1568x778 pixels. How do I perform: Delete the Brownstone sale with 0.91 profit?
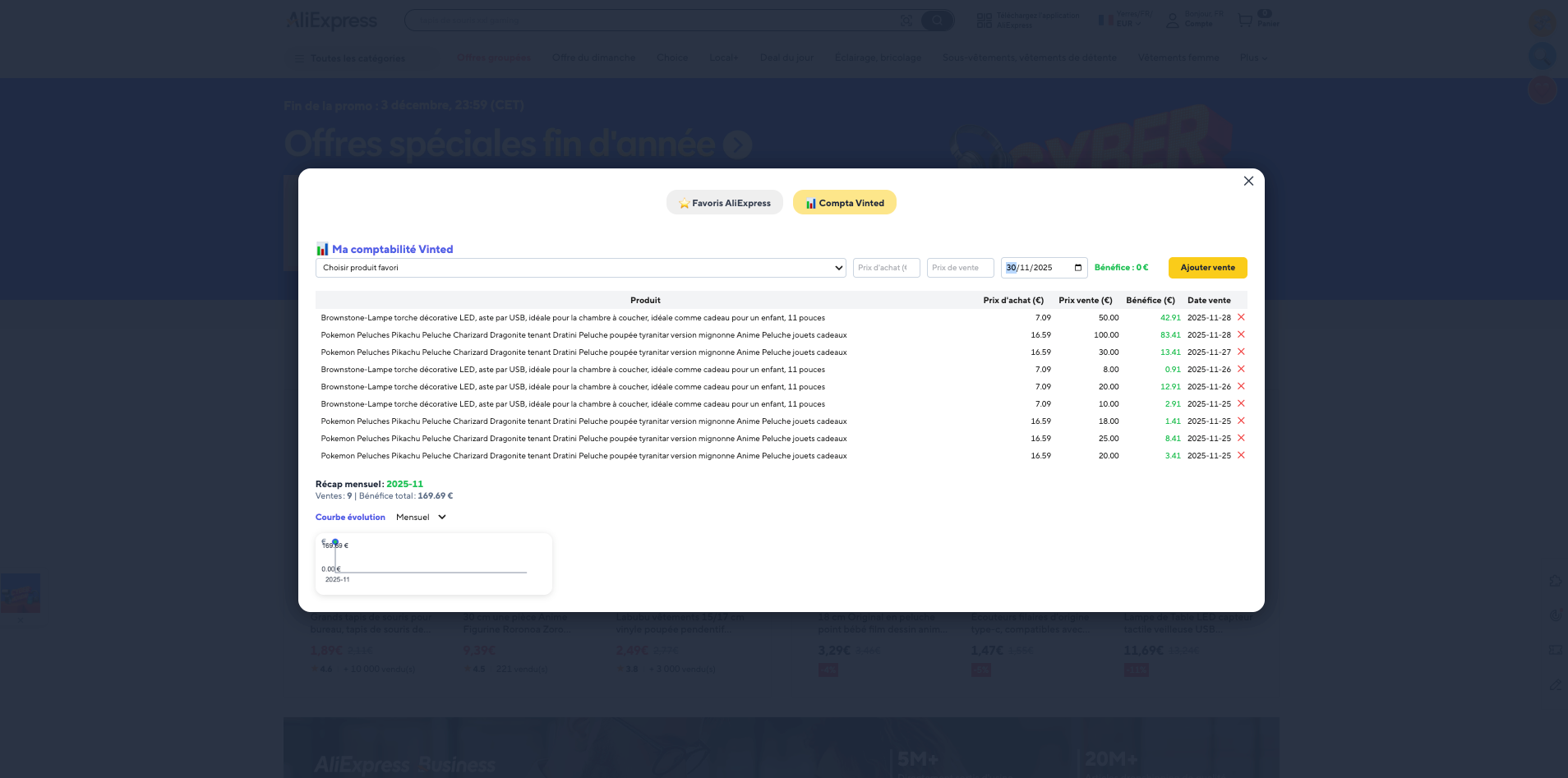click(1241, 369)
